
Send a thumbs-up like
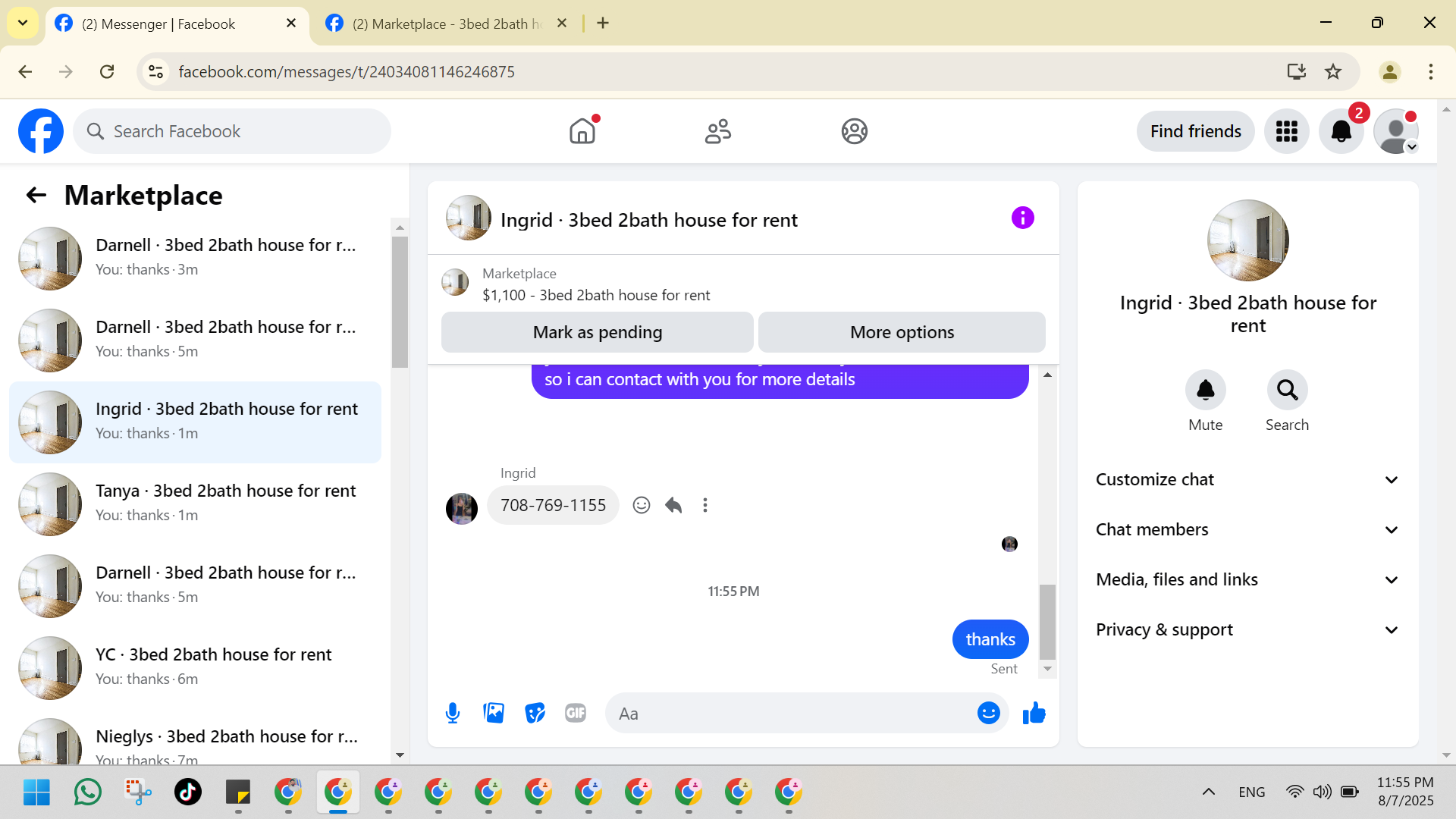coord(1034,713)
